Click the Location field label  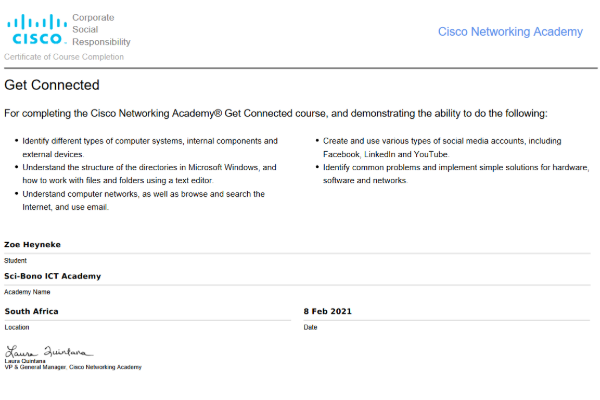(17, 327)
